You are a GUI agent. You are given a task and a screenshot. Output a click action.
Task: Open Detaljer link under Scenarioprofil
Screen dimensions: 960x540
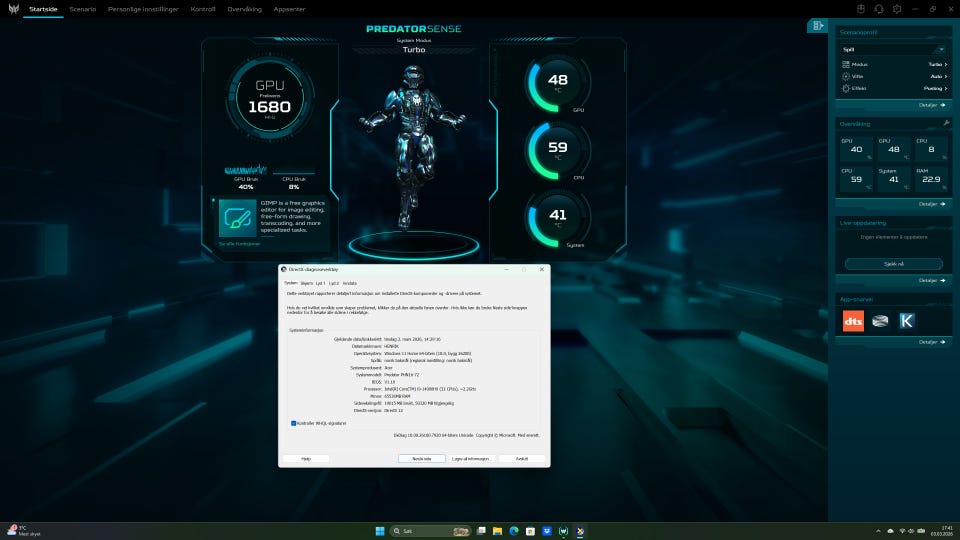[932, 105]
